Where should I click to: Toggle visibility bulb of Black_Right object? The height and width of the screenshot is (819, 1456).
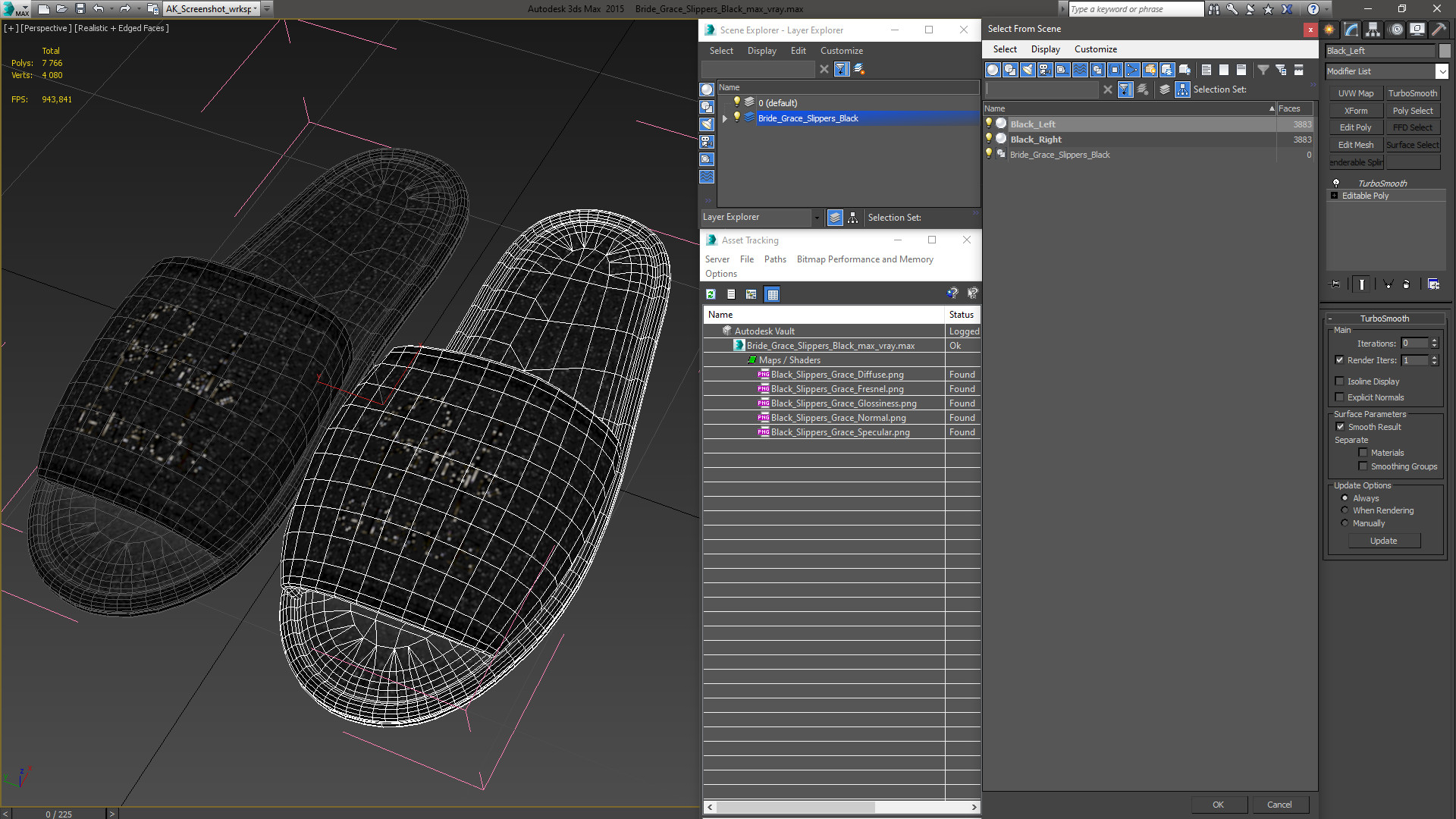tap(988, 139)
